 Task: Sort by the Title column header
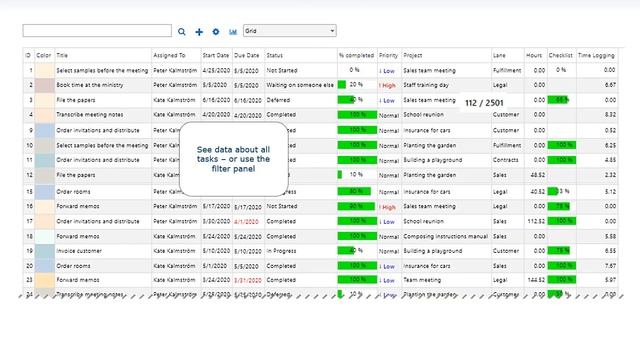(62, 55)
